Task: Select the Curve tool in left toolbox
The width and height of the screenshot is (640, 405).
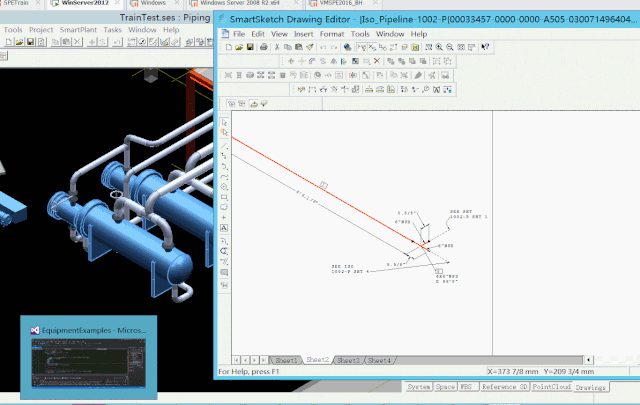Action: tap(224, 176)
